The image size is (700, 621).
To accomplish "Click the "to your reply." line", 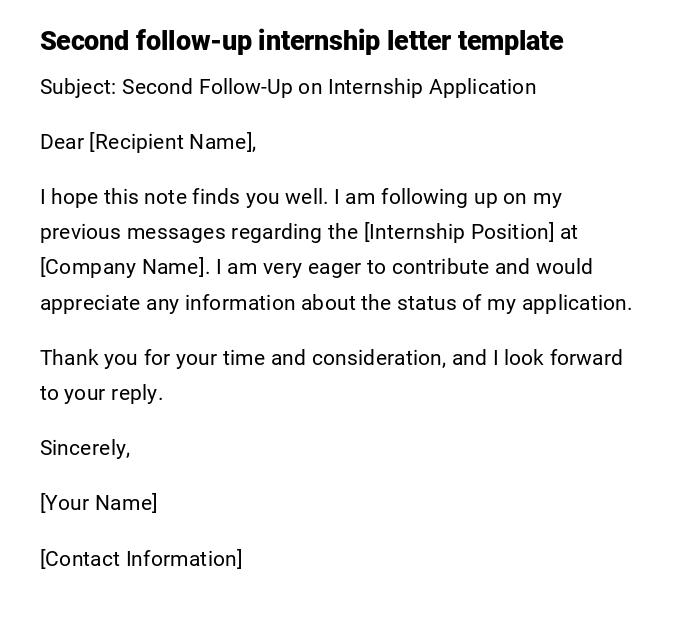I will click(101, 393).
